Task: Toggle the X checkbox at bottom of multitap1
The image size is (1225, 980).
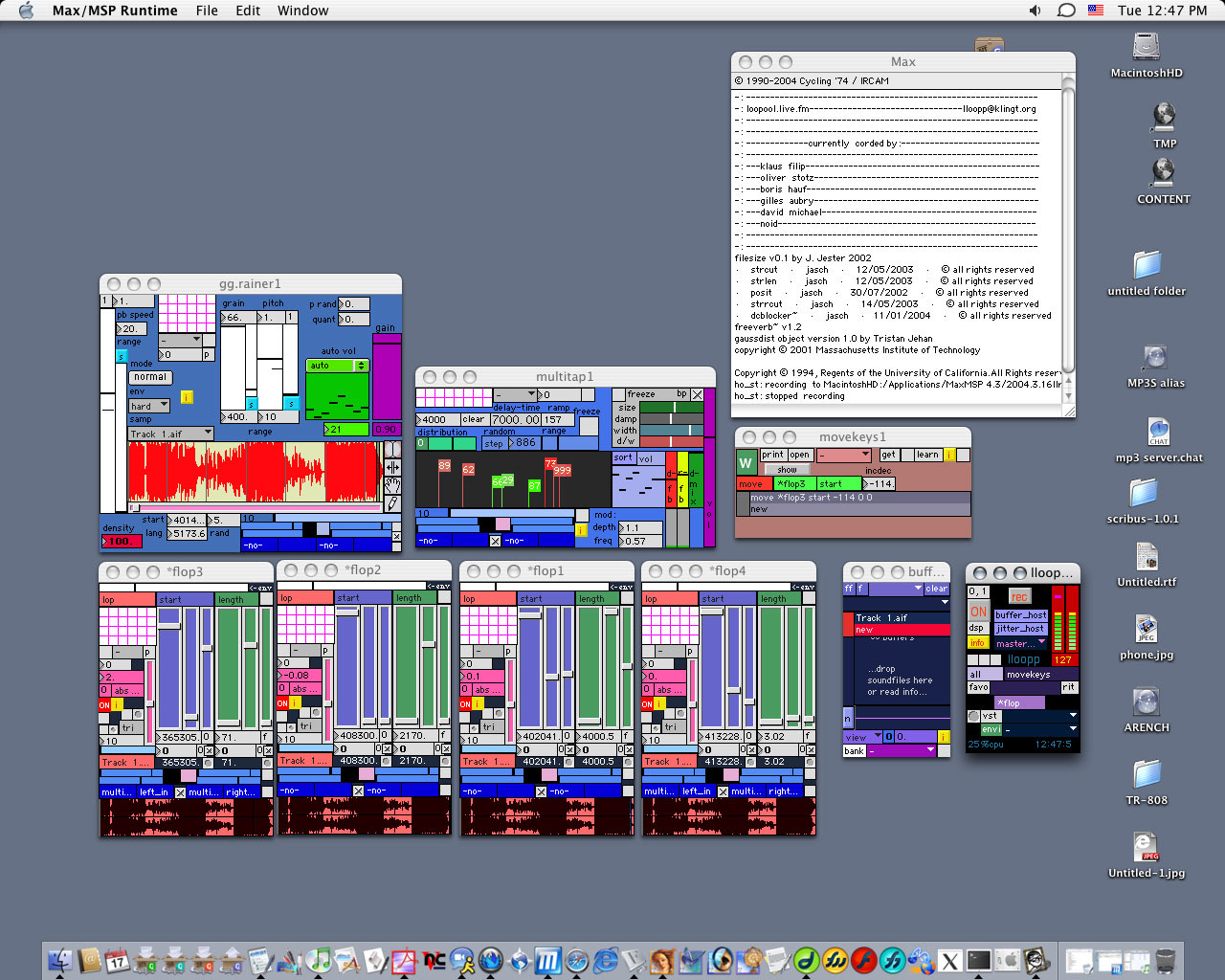Action: click(495, 541)
